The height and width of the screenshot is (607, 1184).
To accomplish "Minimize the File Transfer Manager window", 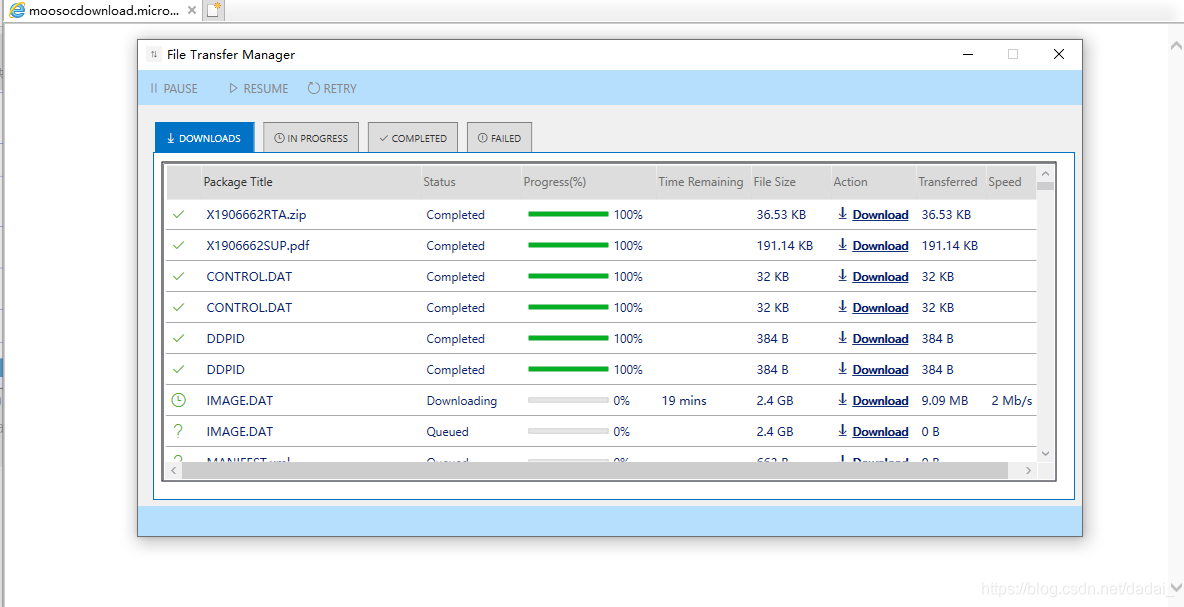I will (968, 54).
